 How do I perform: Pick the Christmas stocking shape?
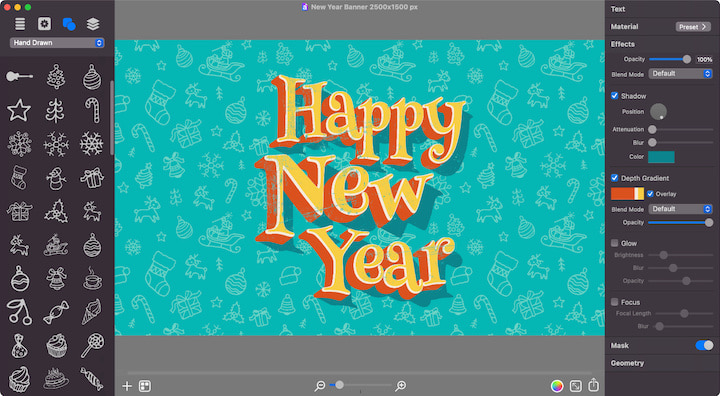tap(19, 178)
